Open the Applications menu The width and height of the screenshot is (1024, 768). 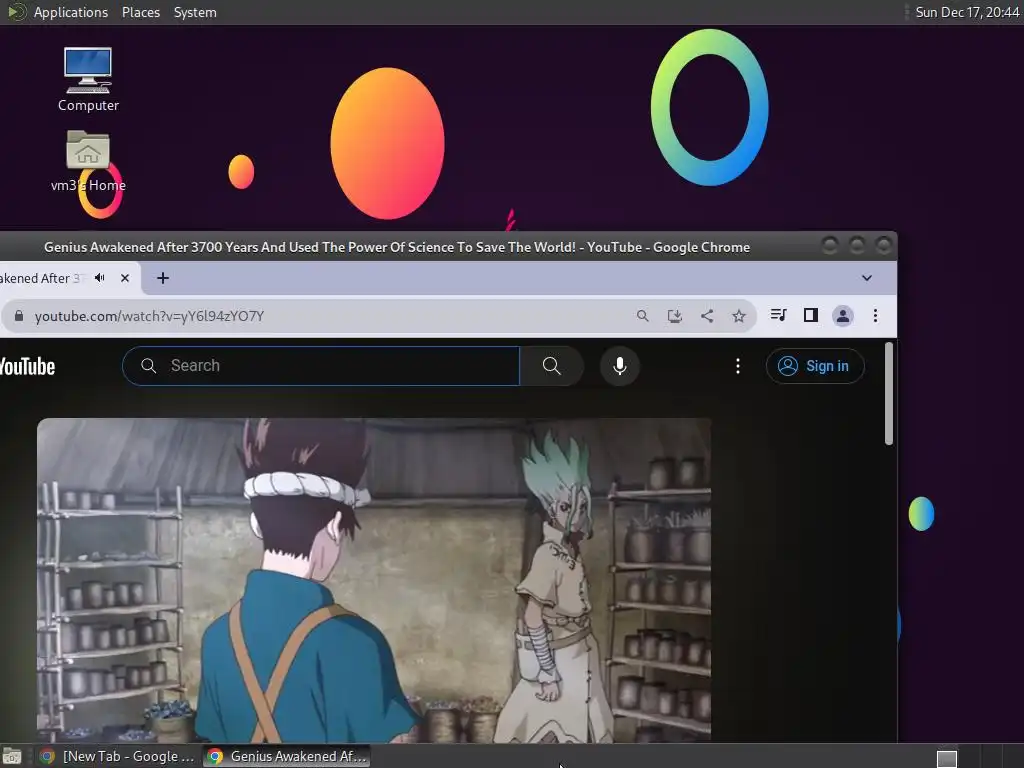coord(71,12)
